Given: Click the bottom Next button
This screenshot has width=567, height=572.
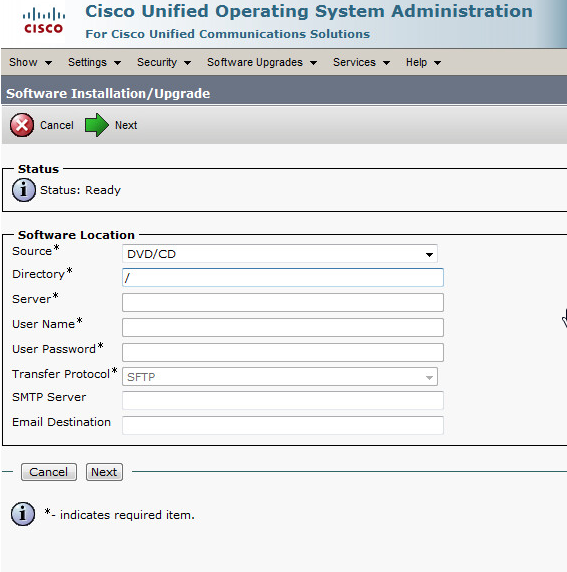Looking at the screenshot, I should tap(104, 472).
